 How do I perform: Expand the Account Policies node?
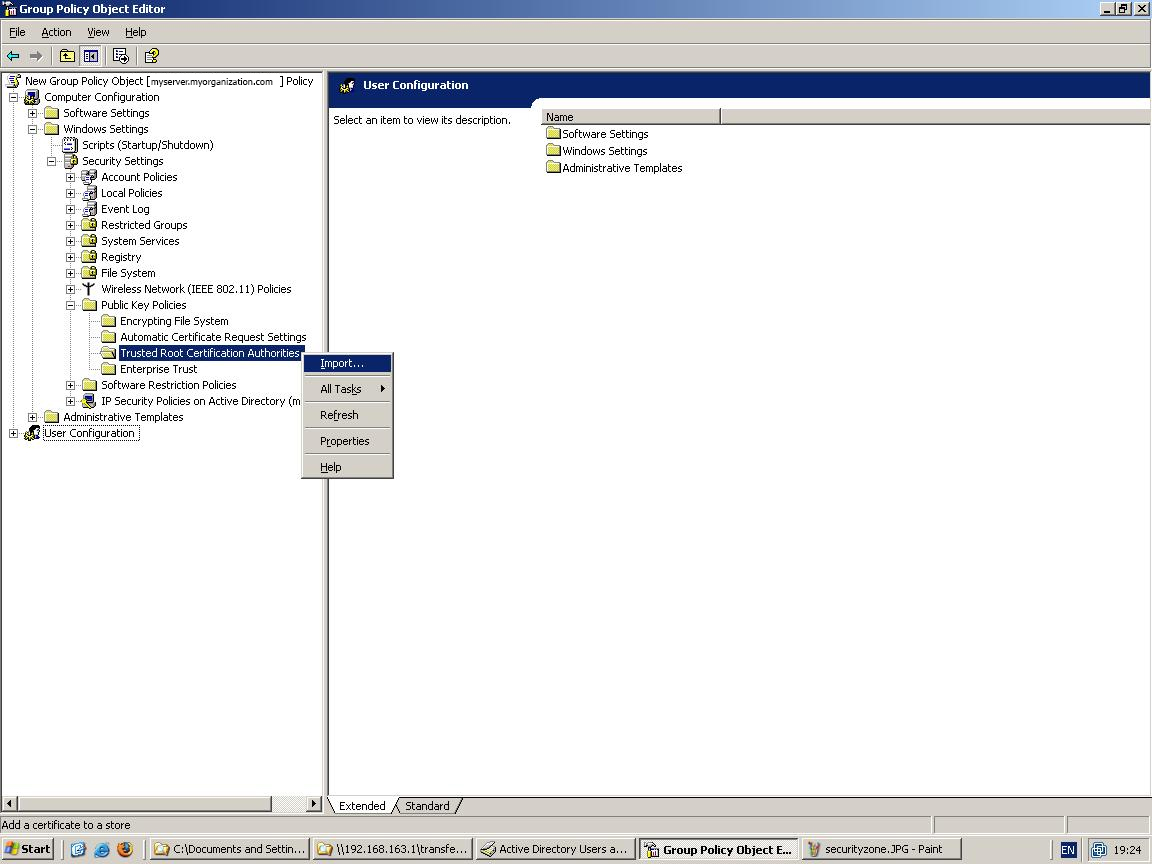(71, 177)
